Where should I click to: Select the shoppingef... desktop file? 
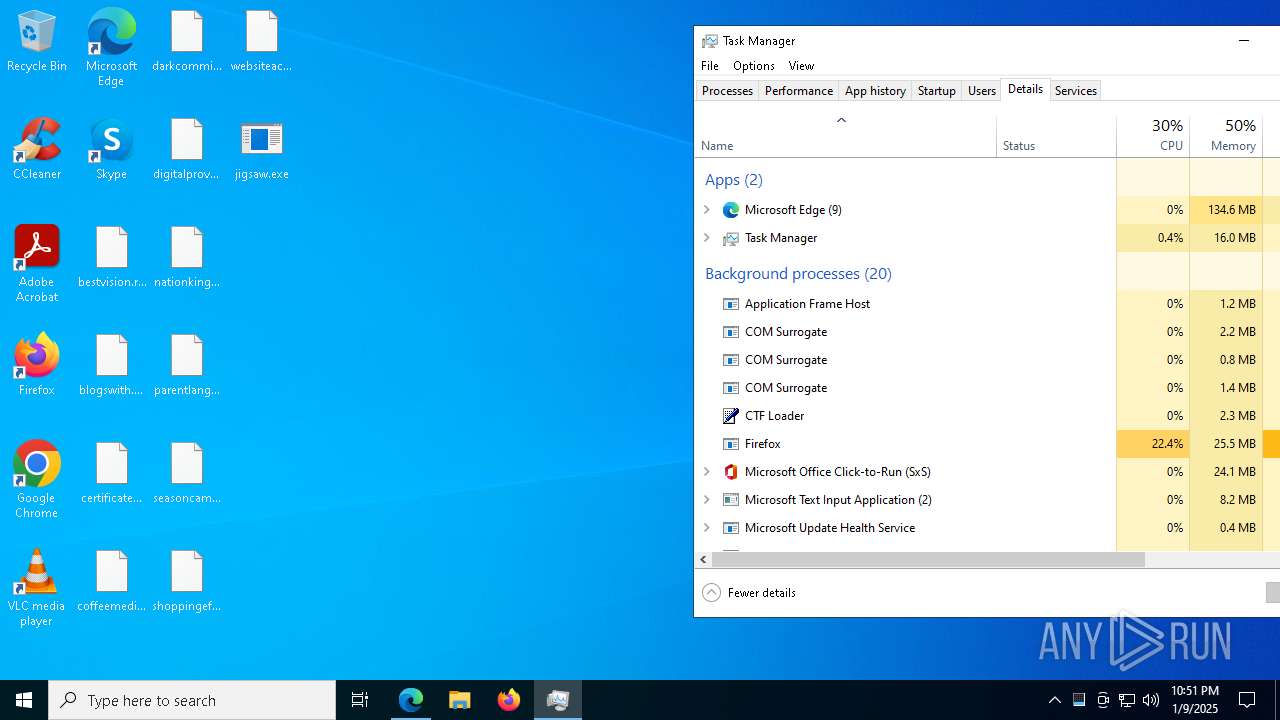coord(187,581)
